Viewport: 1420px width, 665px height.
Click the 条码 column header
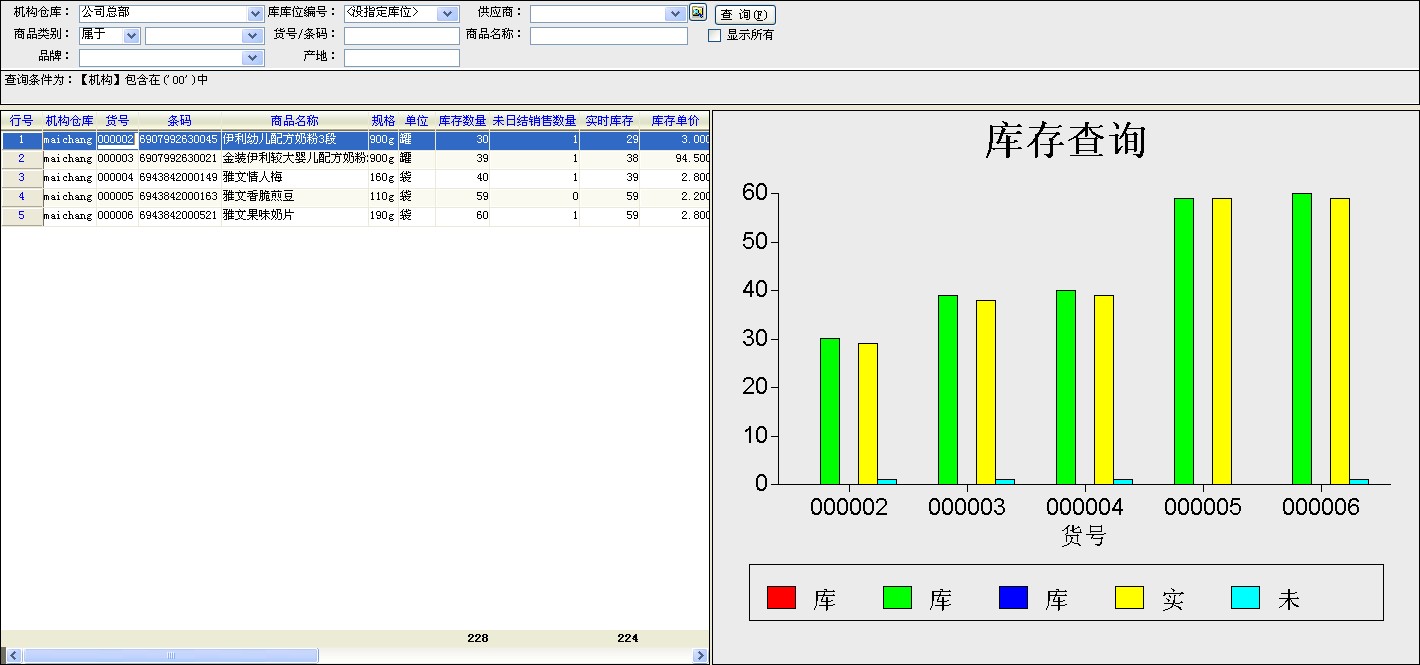click(x=179, y=121)
